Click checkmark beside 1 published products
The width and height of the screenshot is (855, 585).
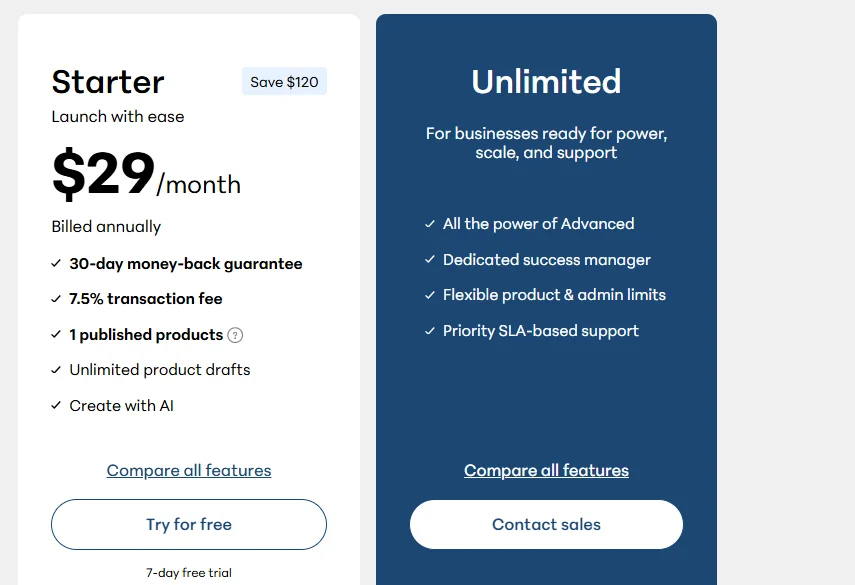[x=56, y=335]
